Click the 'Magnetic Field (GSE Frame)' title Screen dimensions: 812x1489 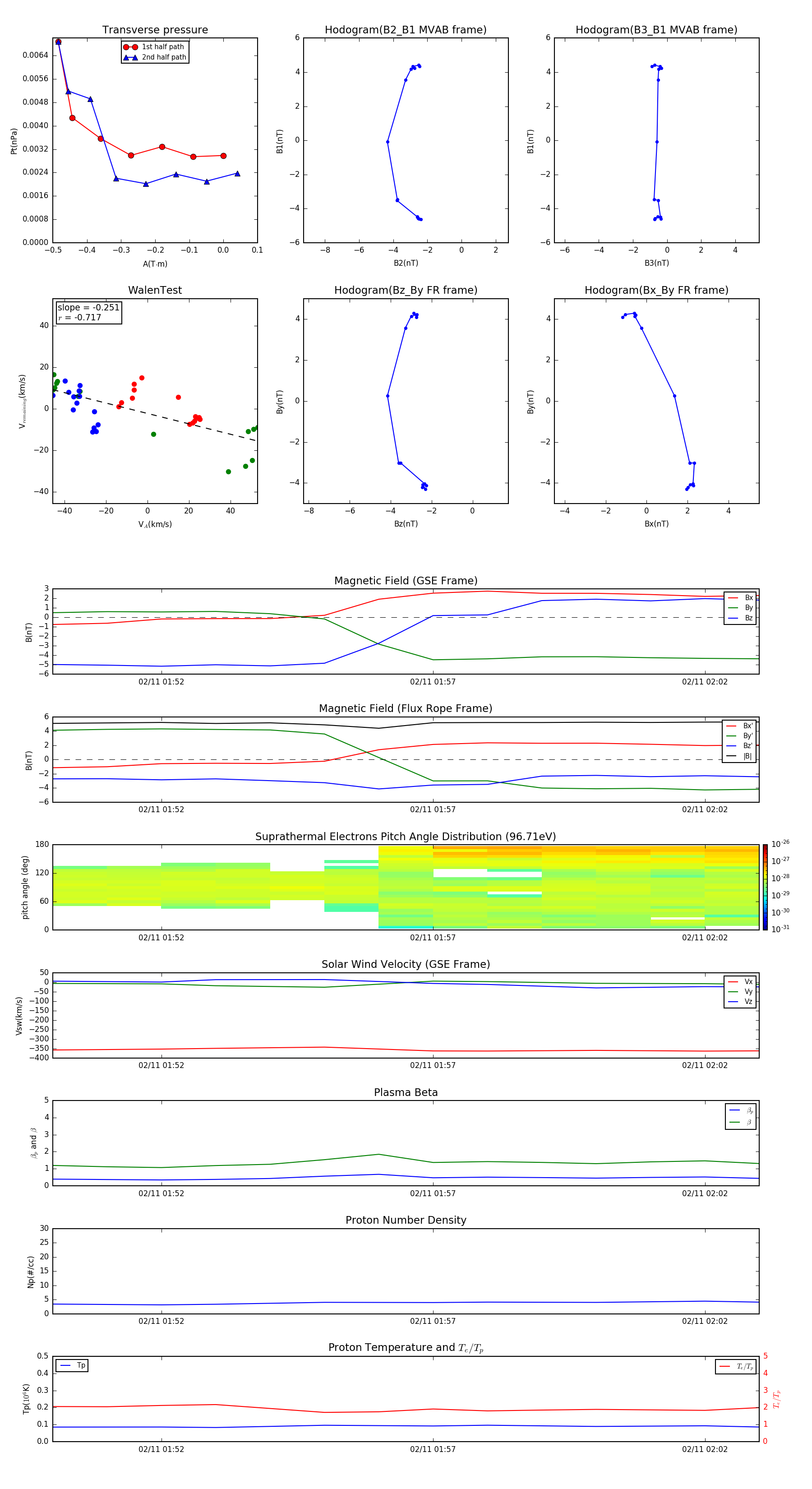tap(406, 581)
